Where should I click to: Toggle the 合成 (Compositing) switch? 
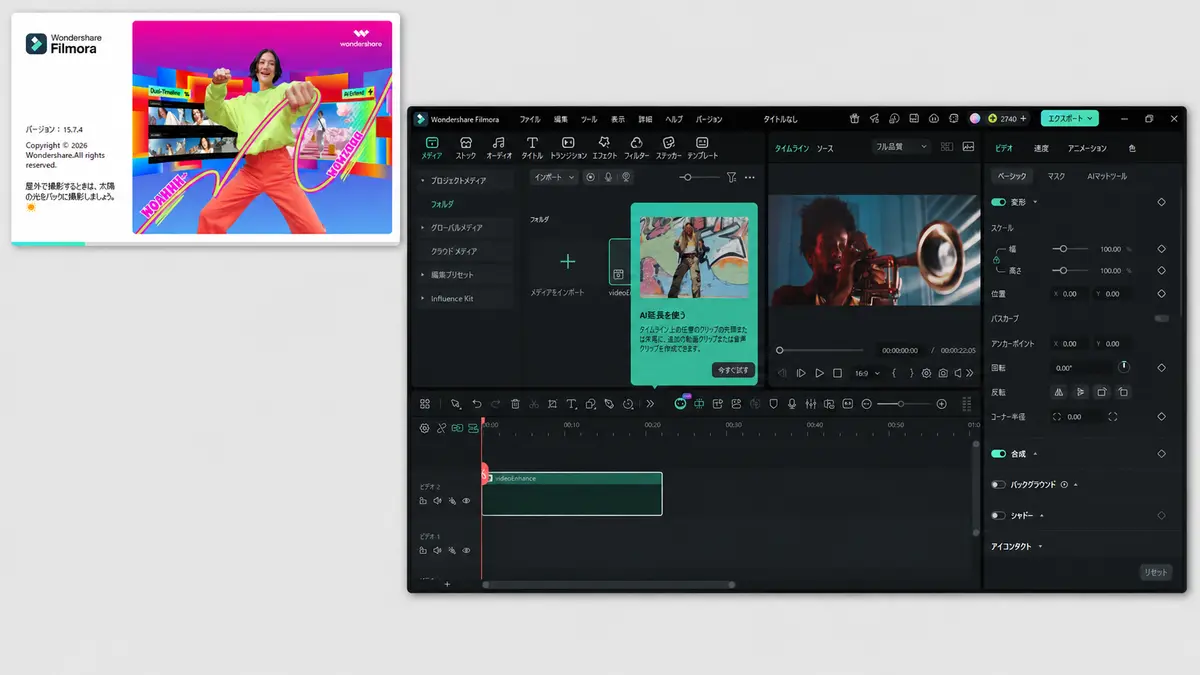click(x=998, y=454)
